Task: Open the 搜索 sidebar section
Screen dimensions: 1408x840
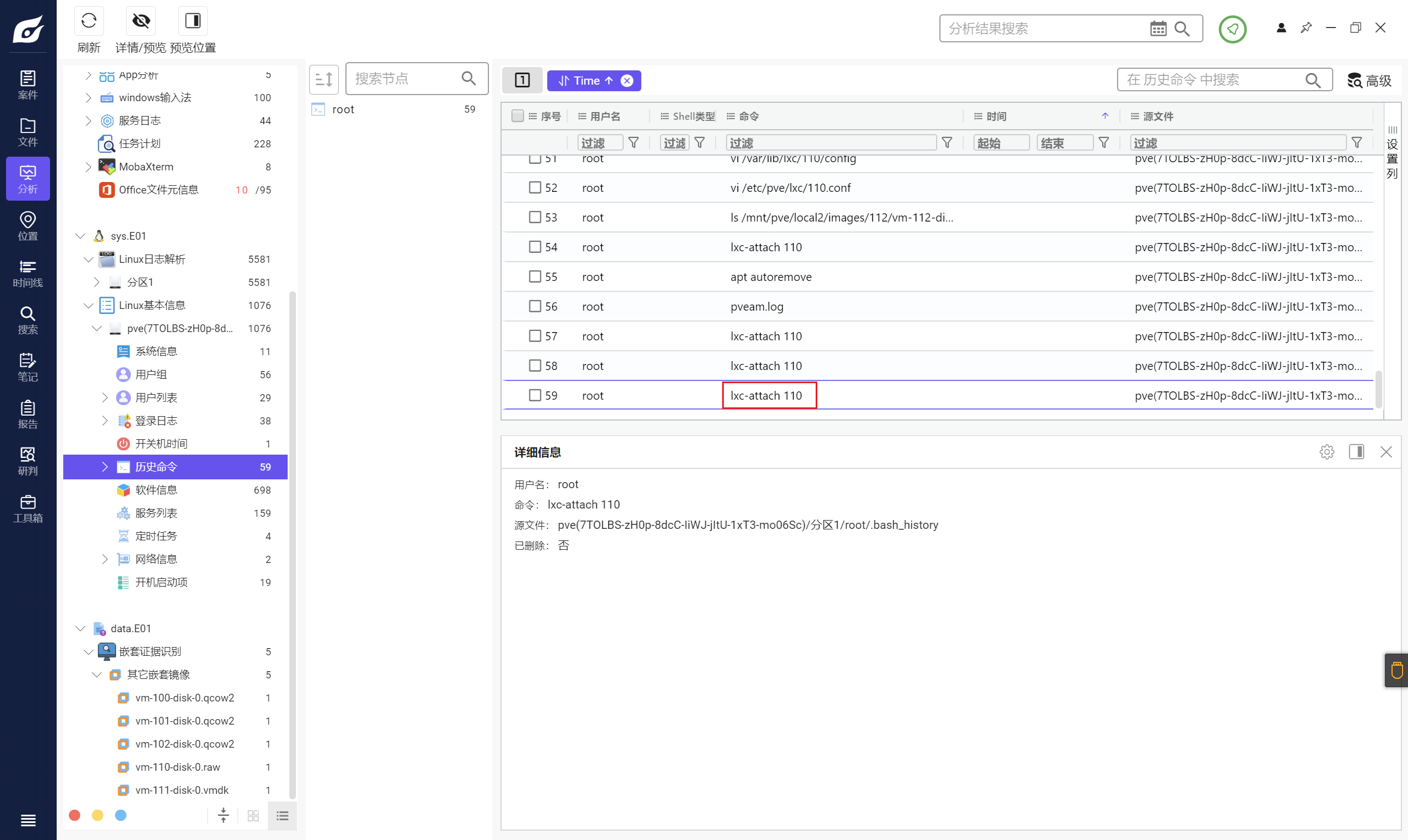Action: click(28, 320)
